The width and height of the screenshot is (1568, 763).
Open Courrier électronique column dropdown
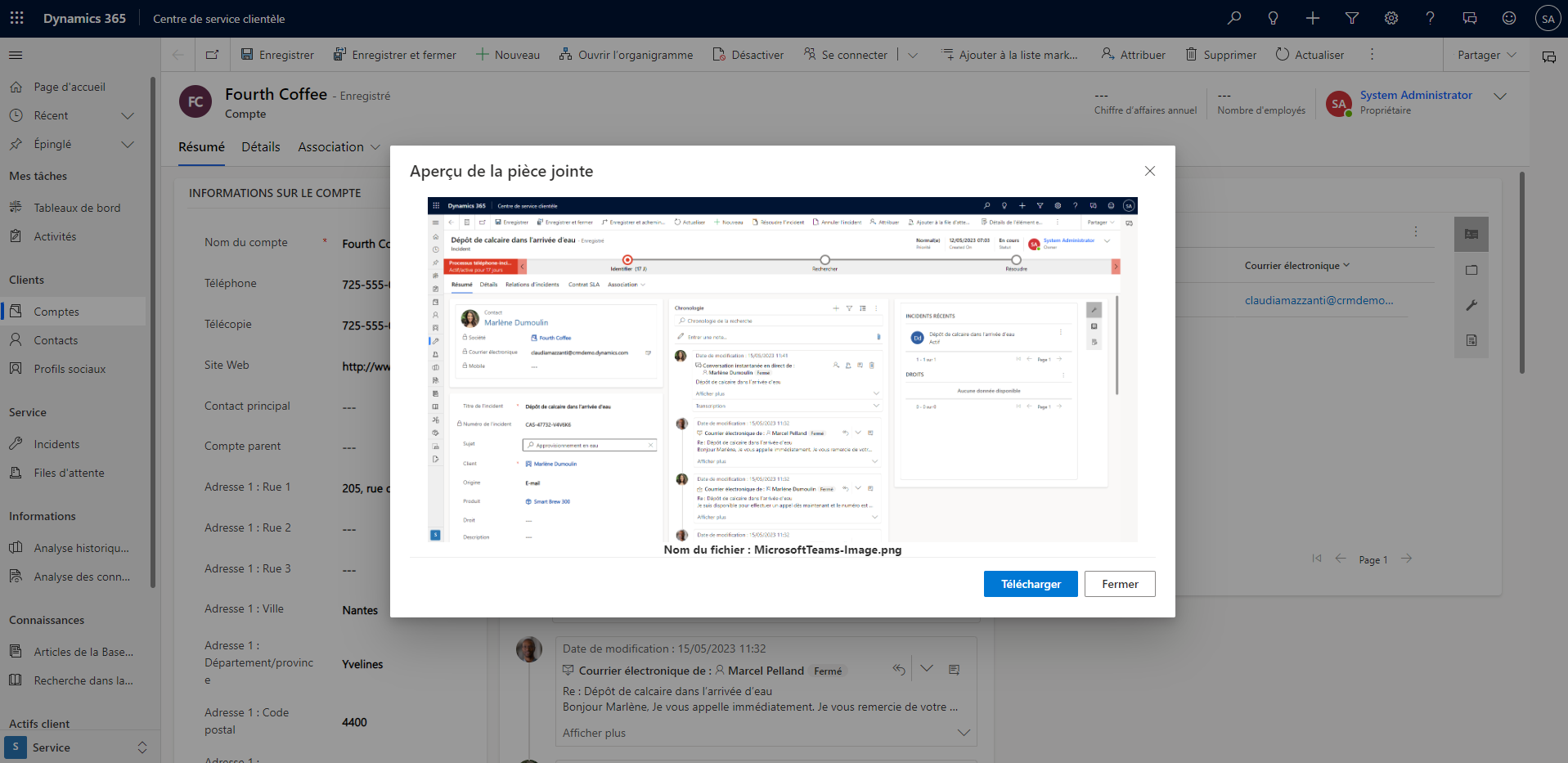click(x=1297, y=266)
